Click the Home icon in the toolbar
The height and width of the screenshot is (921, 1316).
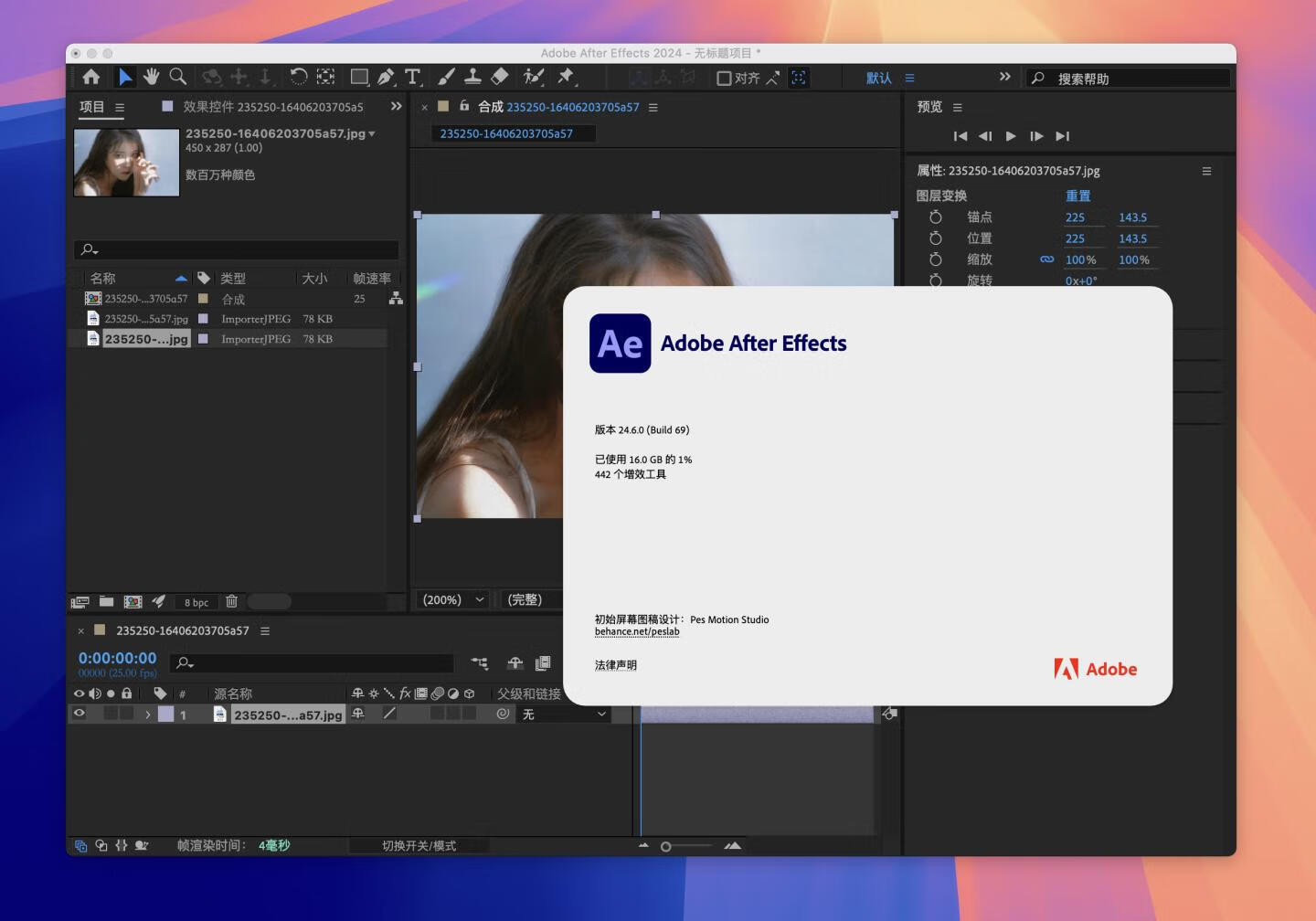[91, 78]
